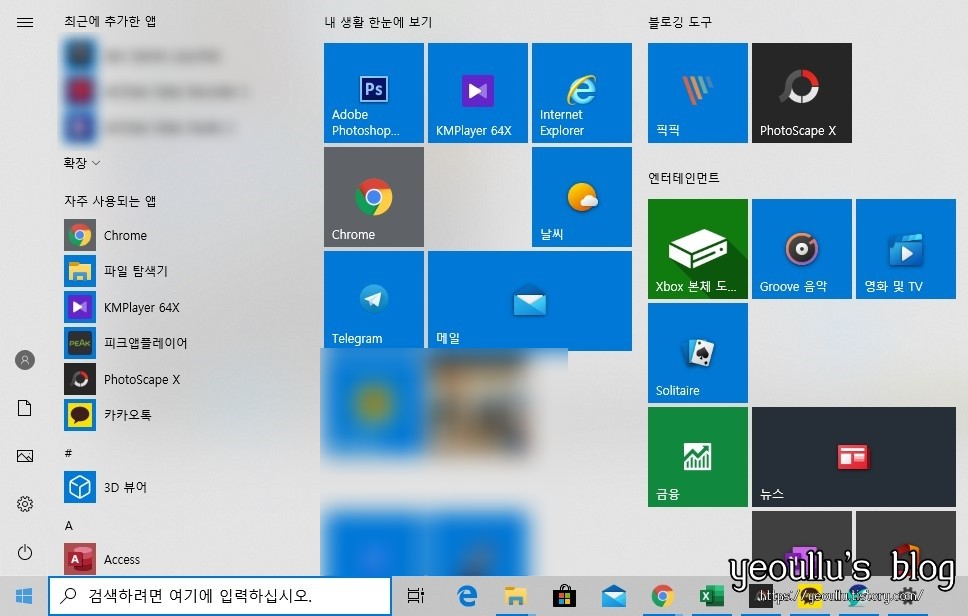Click the Power icon in Start sidebar
The height and width of the screenshot is (616, 968).
(25, 552)
